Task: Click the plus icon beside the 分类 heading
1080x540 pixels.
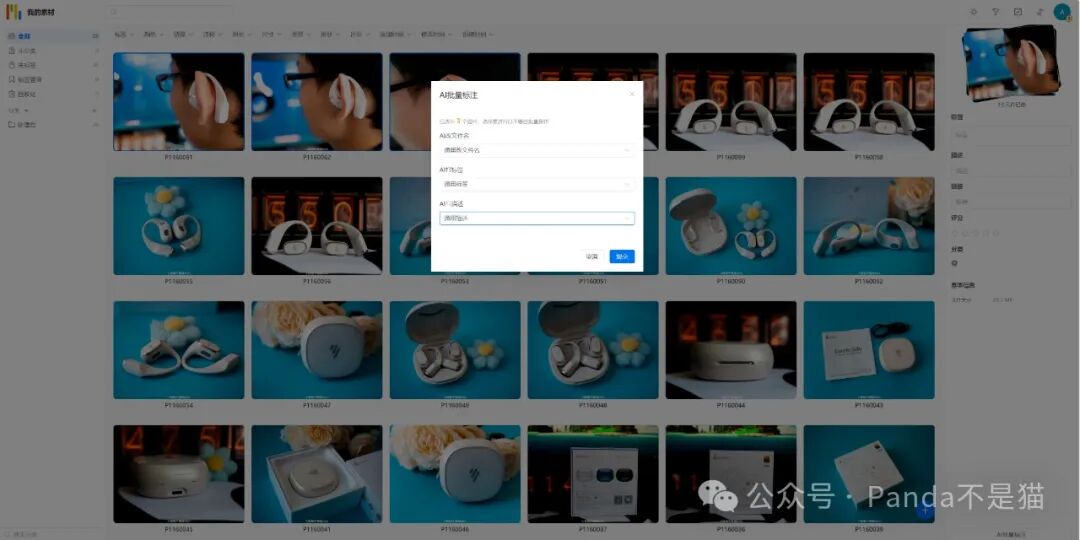Action: pyautogui.click(x=95, y=110)
